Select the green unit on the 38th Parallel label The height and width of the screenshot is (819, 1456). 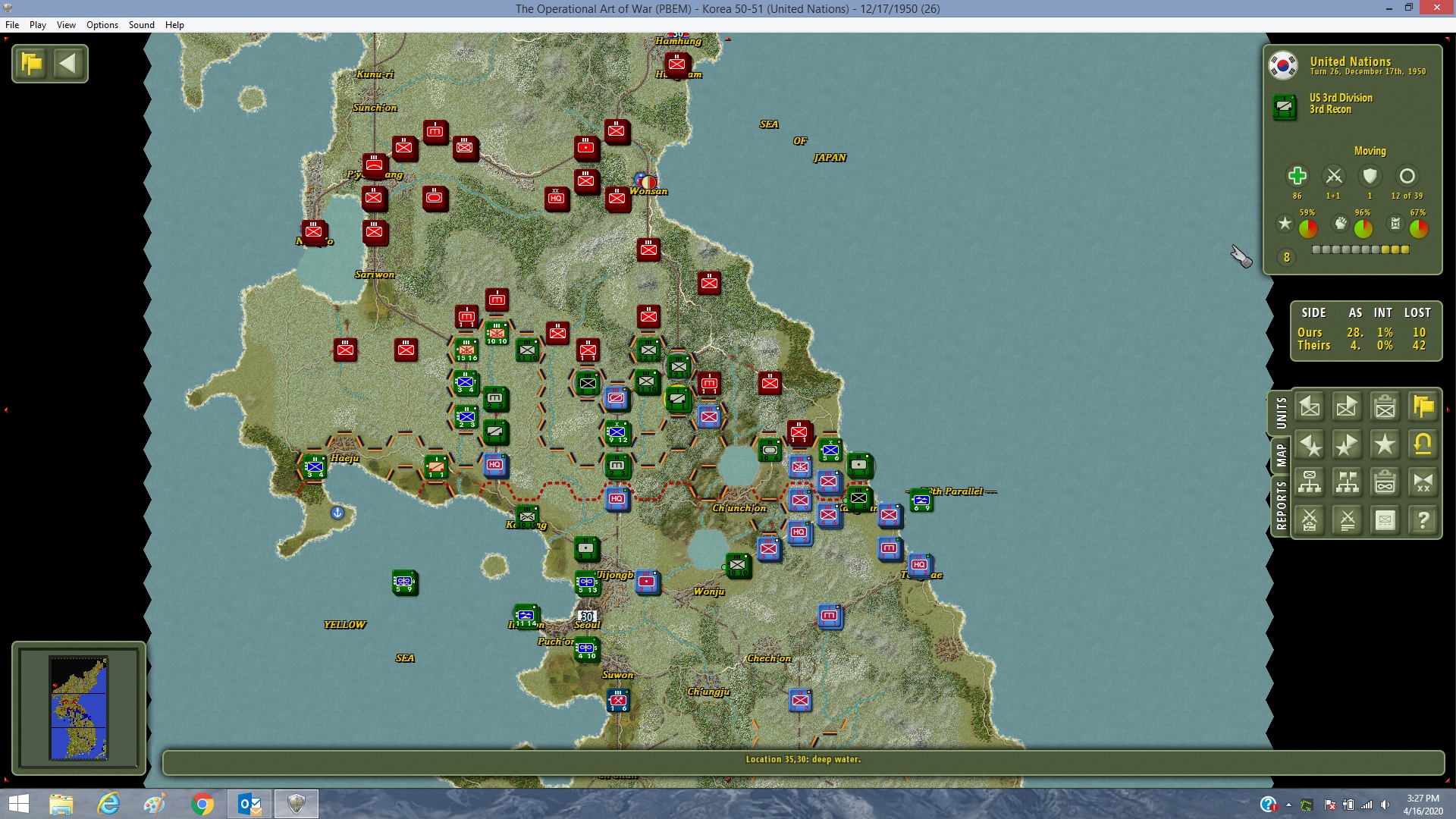(921, 500)
